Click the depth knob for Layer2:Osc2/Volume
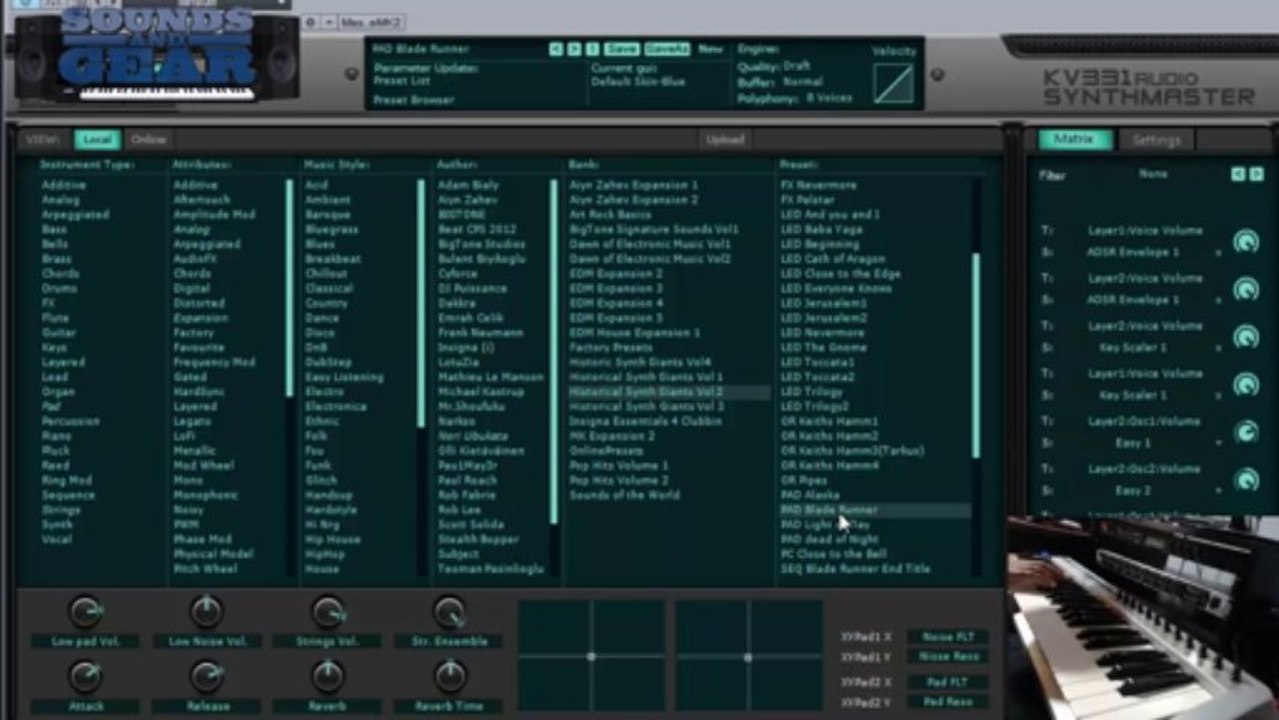This screenshot has width=1279, height=720. click(x=1246, y=480)
